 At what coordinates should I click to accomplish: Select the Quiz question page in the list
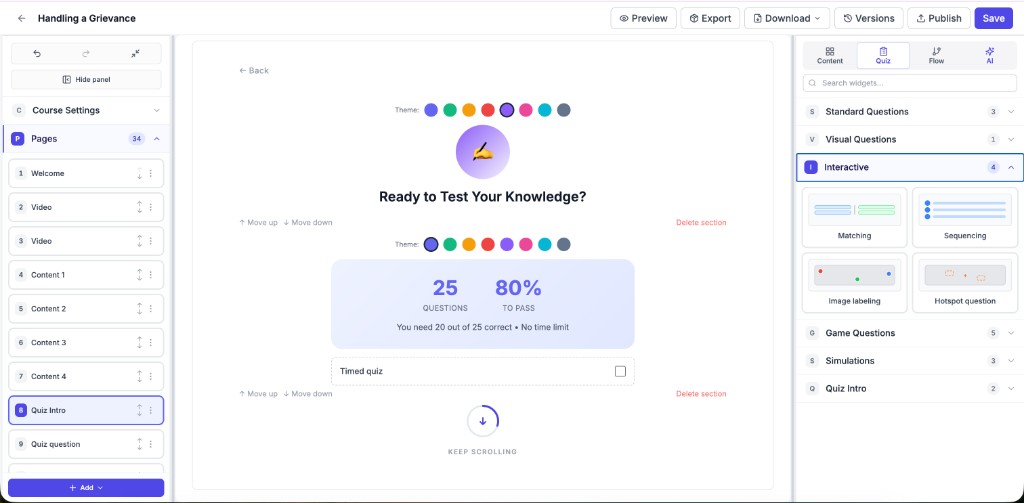pyautogui.click(x=86, y=444)
